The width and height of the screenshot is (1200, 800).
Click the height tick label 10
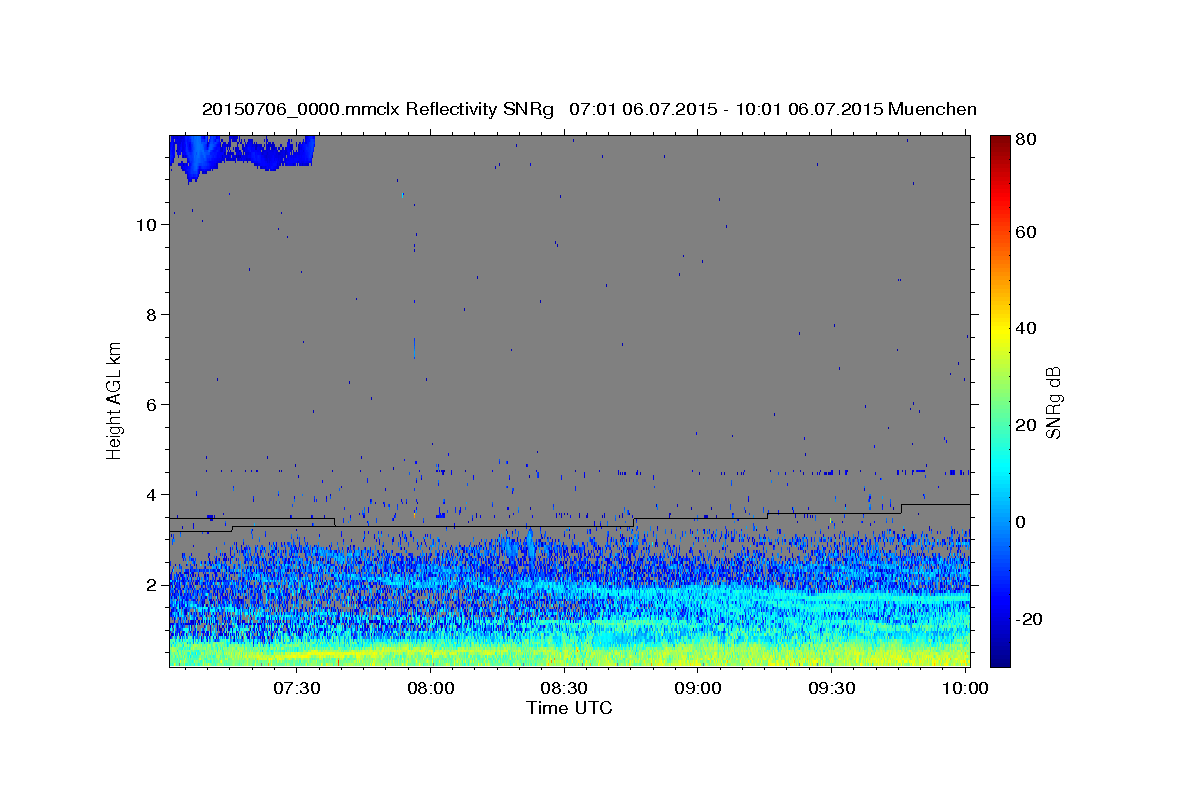coord(146,225)
